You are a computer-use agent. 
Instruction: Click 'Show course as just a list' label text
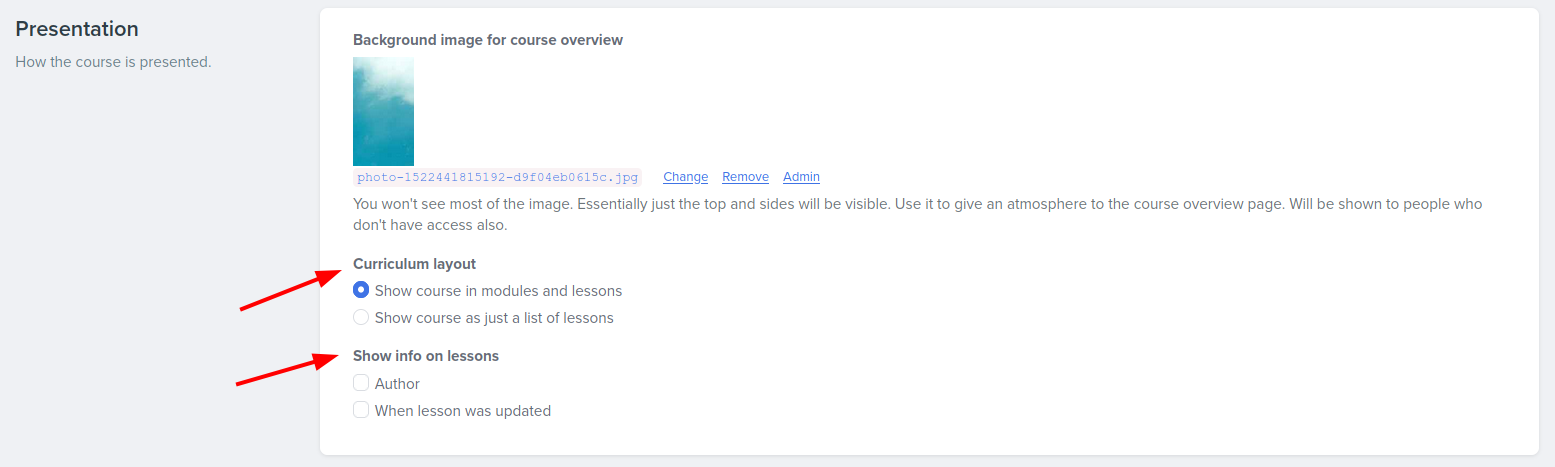[494, 318]
